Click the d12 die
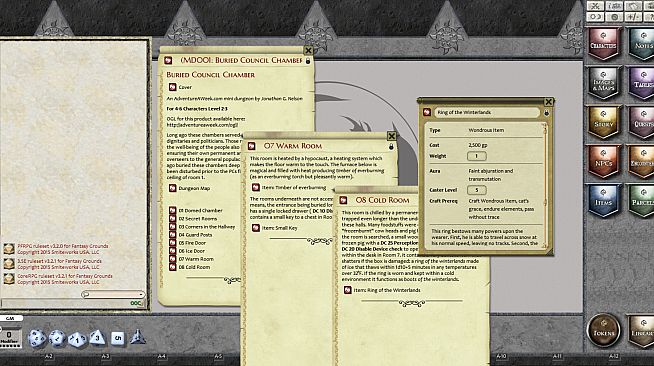Image resolution: width=654 pixels, height=366 pixels. [x=57, y=338]
